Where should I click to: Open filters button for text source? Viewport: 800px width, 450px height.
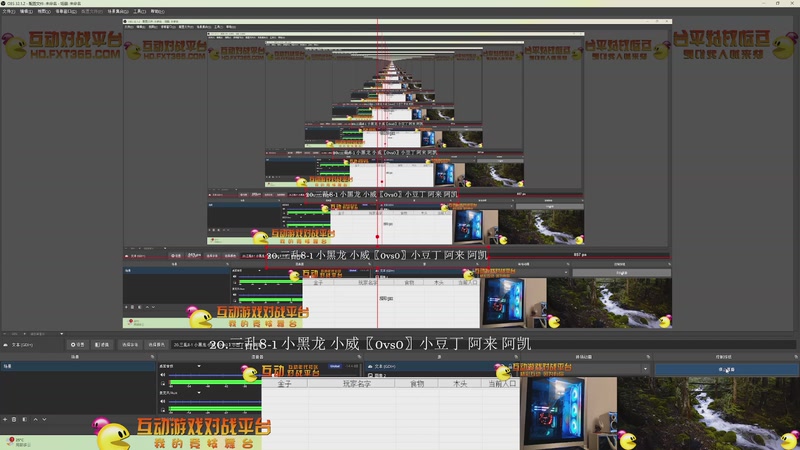click(x=102, y=345)
